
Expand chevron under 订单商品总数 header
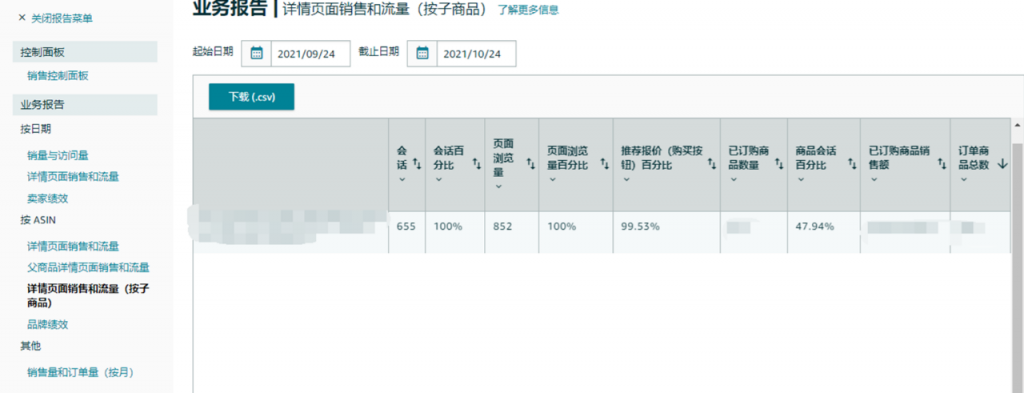tap(963, 180)
